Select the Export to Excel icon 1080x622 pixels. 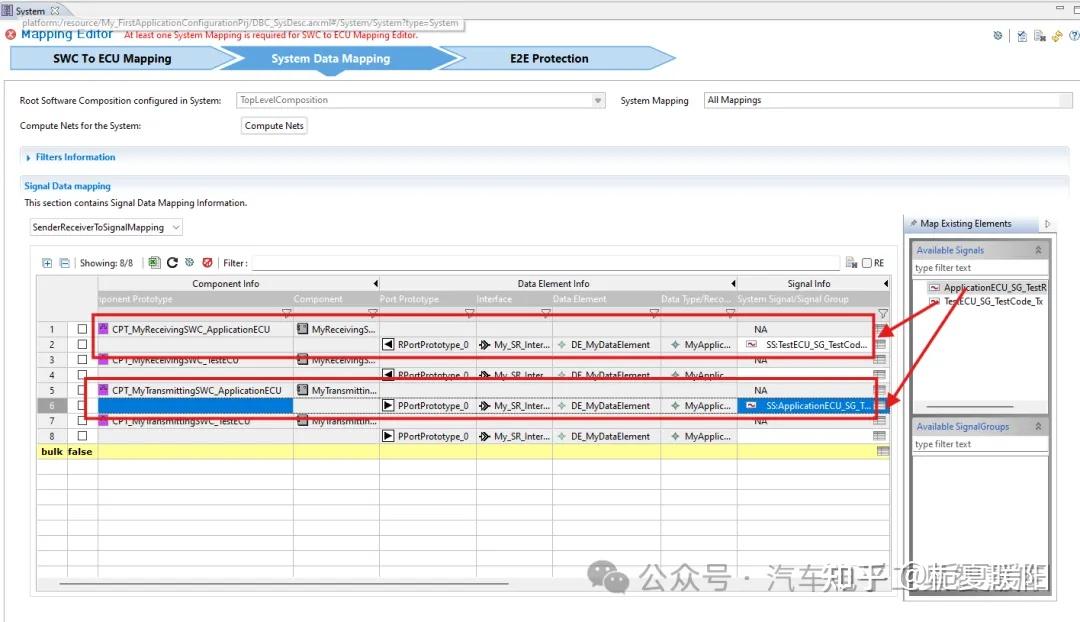[153, 262]
